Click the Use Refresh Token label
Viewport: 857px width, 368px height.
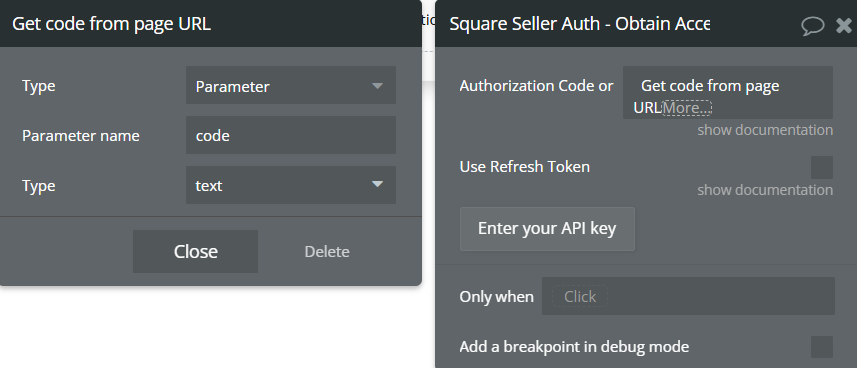525,167
